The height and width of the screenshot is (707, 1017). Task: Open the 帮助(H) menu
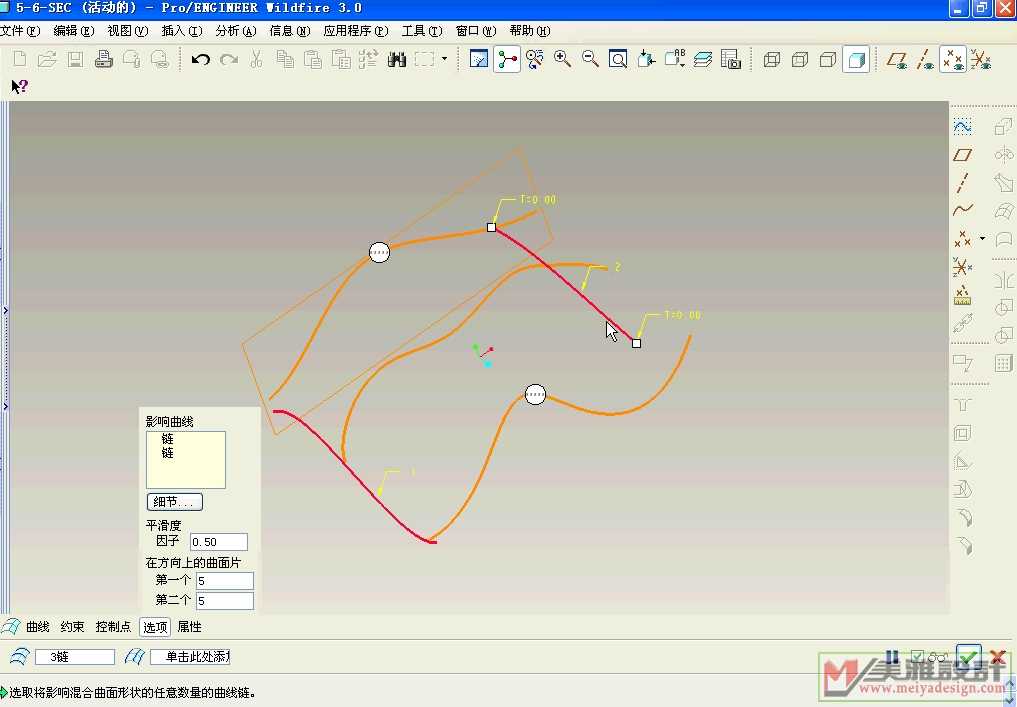click(x=530, y=30)
